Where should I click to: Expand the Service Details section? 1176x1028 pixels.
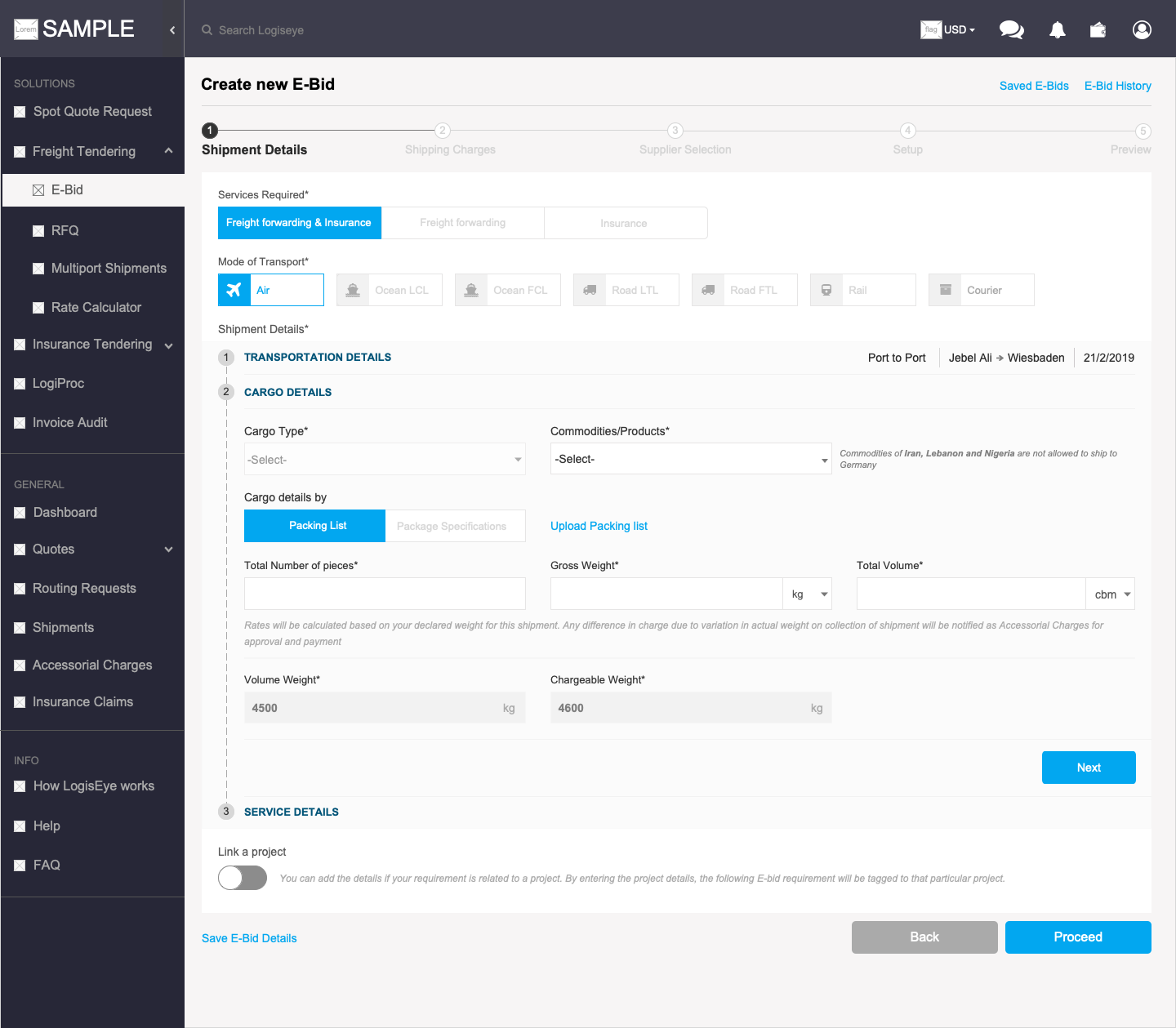click(292, 812)
